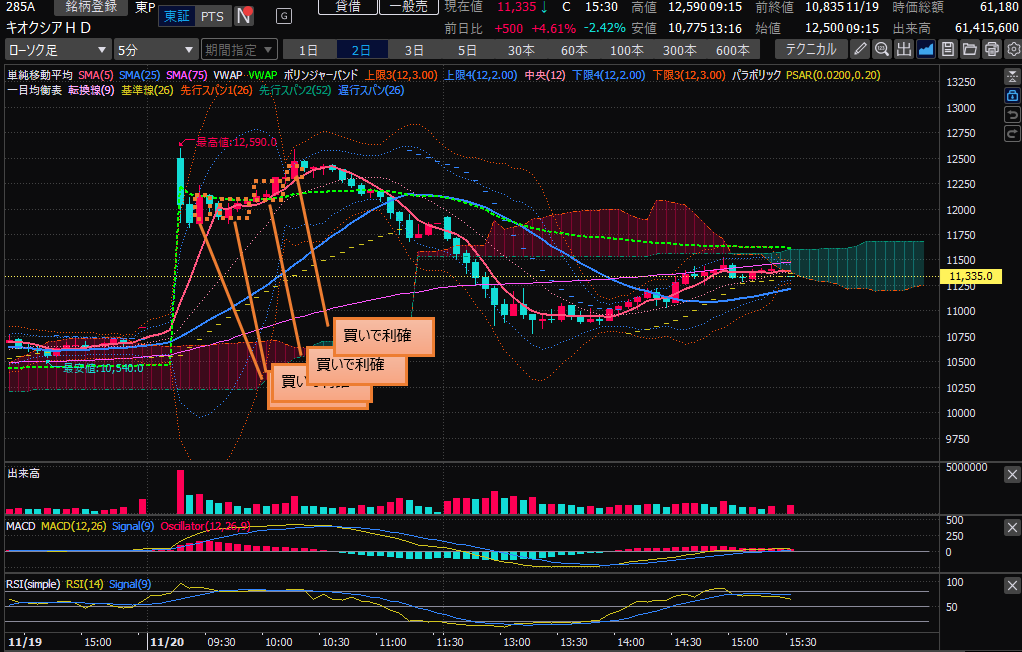
Task: Select the 3日 period tab
Action: [414, 49]
